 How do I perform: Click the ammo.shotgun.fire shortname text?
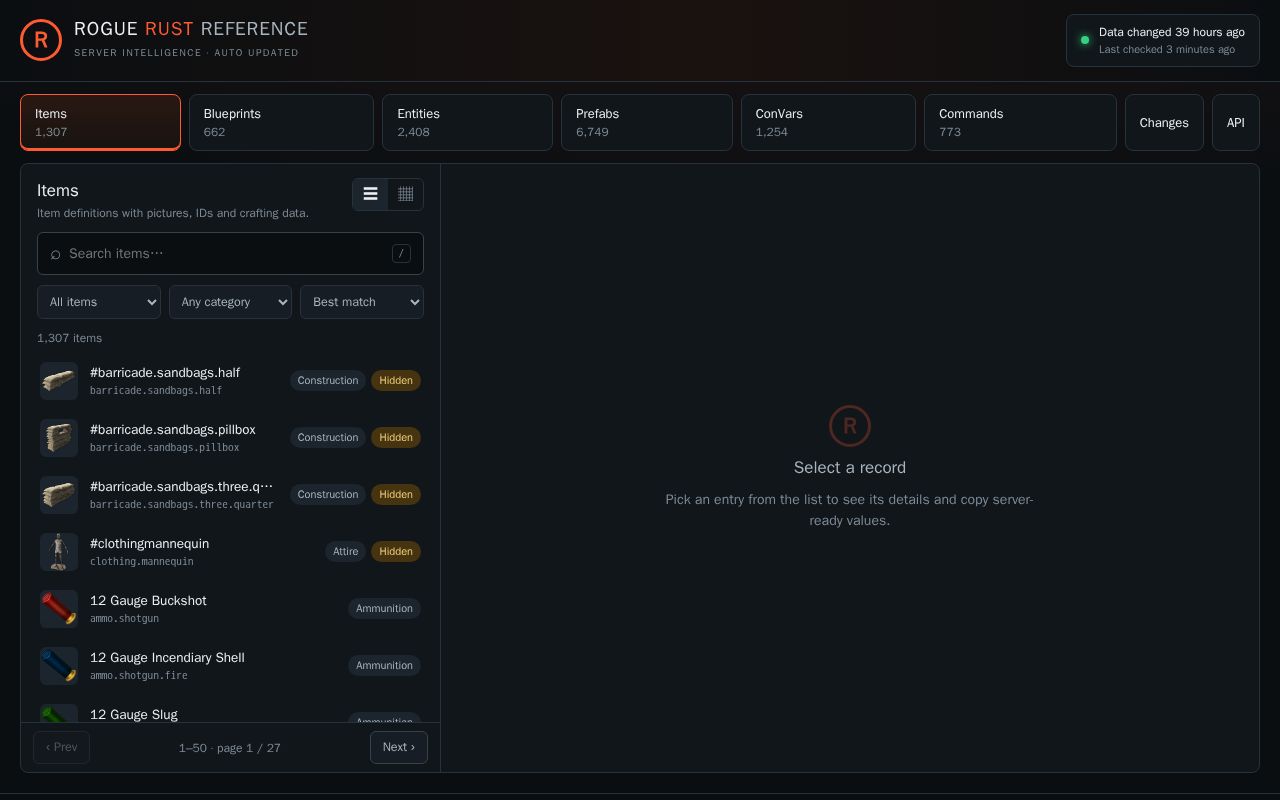pos(139,675)
